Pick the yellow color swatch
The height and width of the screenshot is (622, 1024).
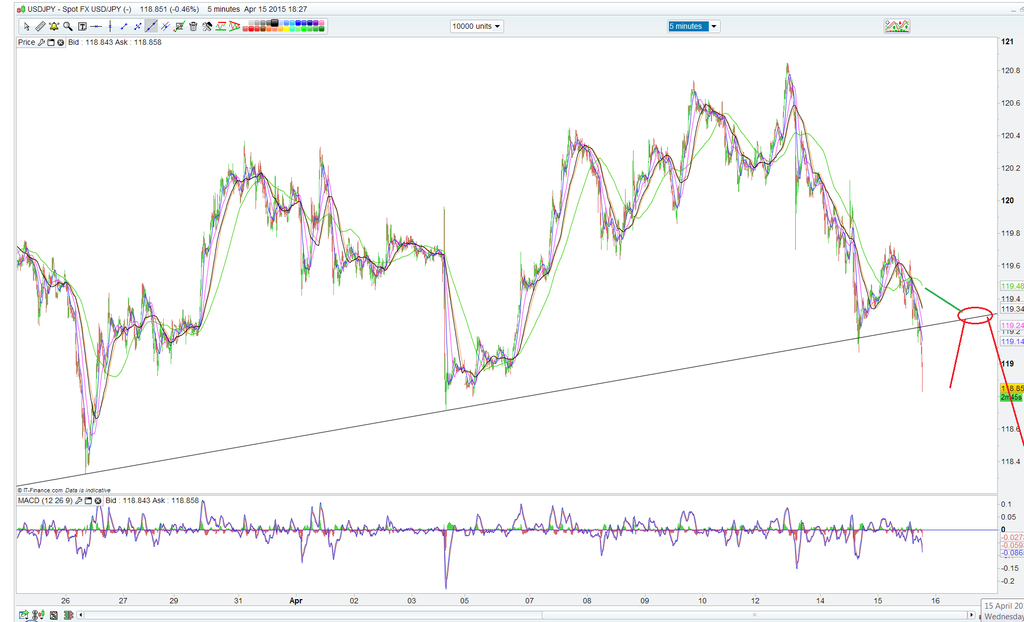click(x=286, y=29)
